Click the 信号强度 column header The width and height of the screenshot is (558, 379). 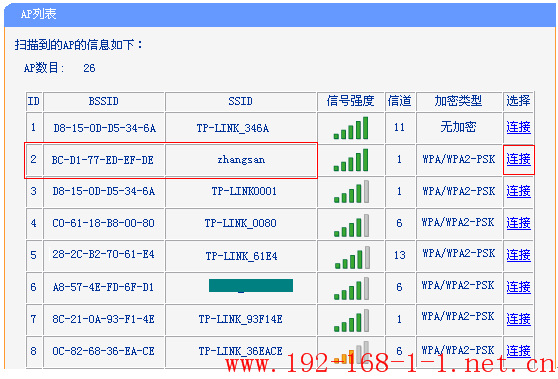coord(351,101)
